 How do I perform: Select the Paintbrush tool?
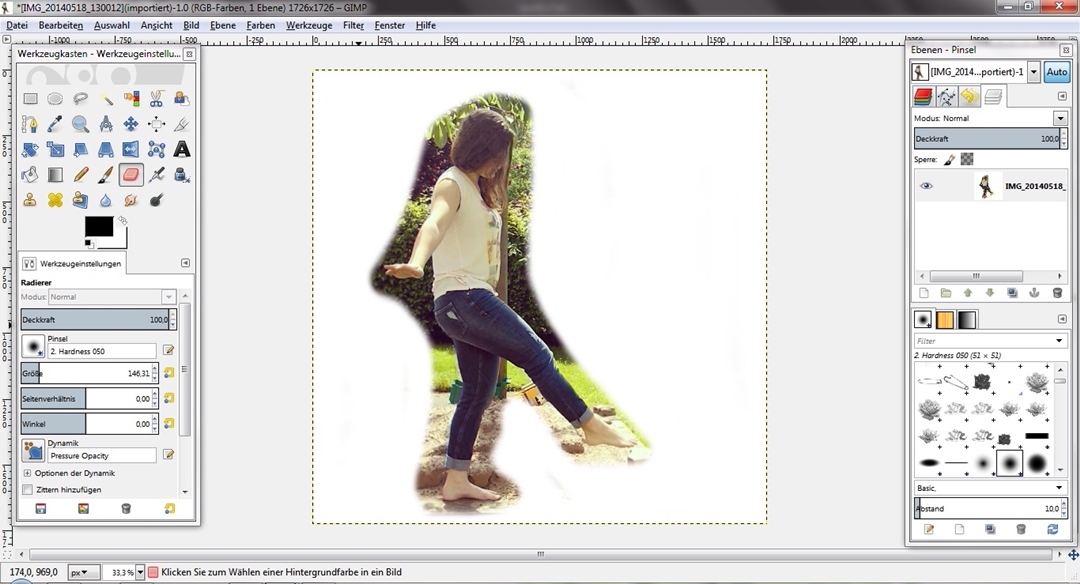coord(106,175)
